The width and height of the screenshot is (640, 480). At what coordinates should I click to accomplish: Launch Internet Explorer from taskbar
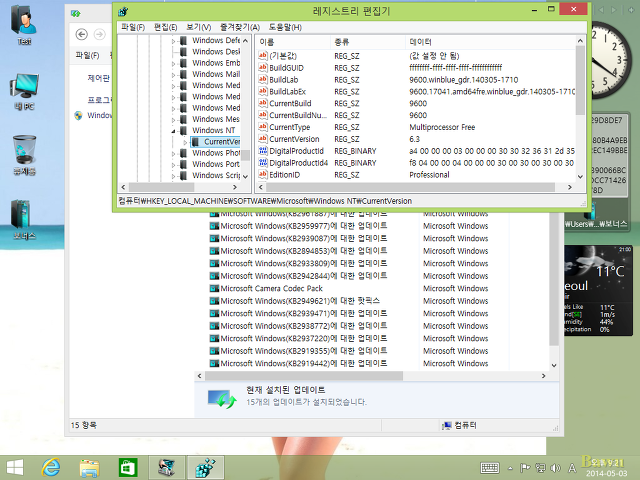pos(51,468)
